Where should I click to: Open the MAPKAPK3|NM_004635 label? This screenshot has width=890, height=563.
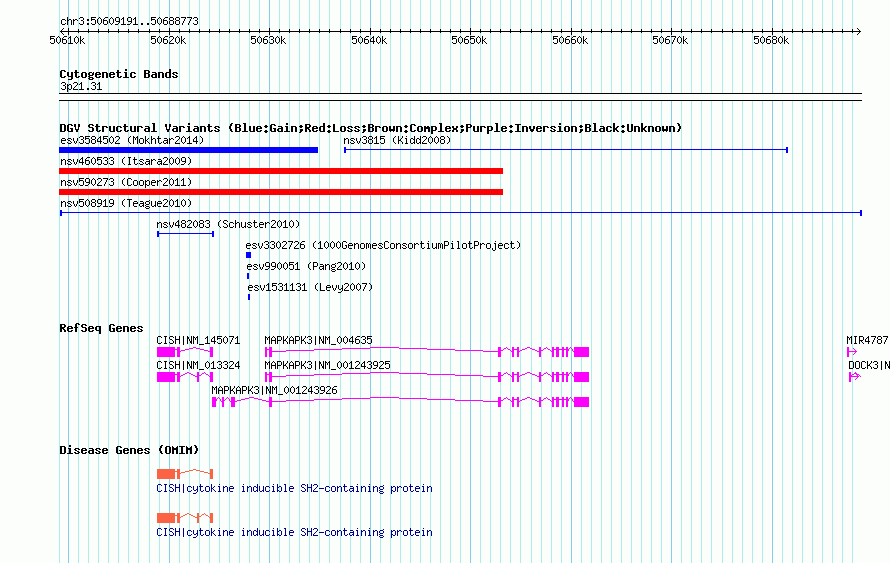pyautogui.click(x=318, y=341)
